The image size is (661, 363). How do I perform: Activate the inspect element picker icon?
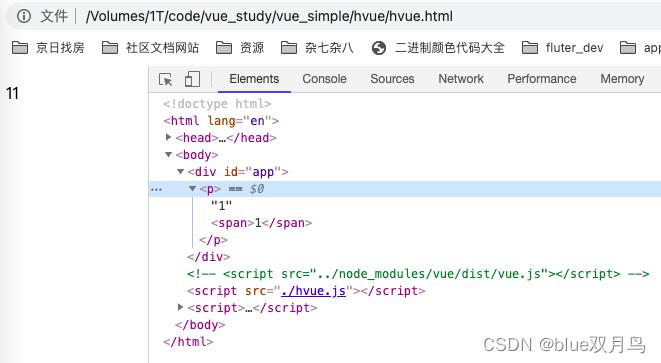165,79
